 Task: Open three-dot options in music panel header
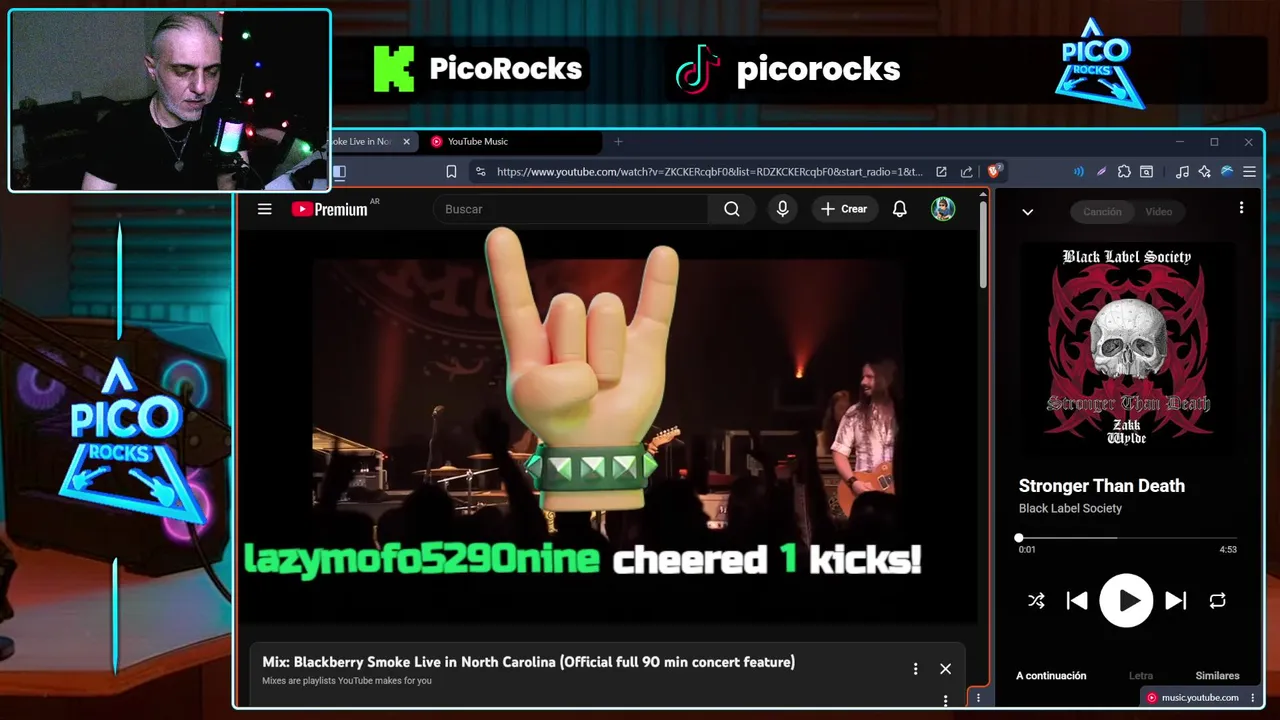point(1241,208)
